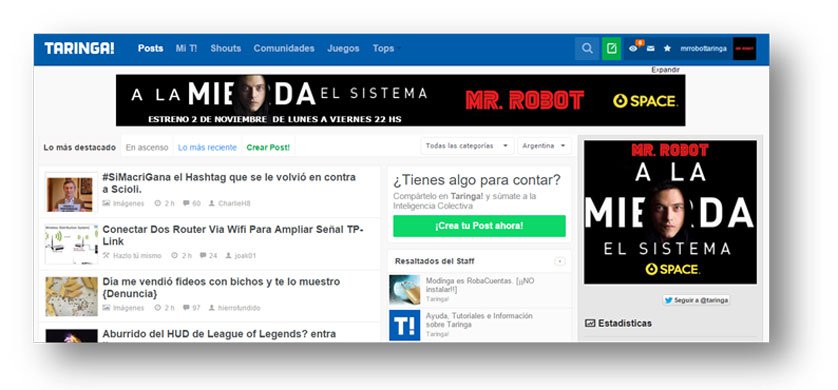Click the hierrofundido author name
The height and width of the screenshot is (390, 838).
239,308
